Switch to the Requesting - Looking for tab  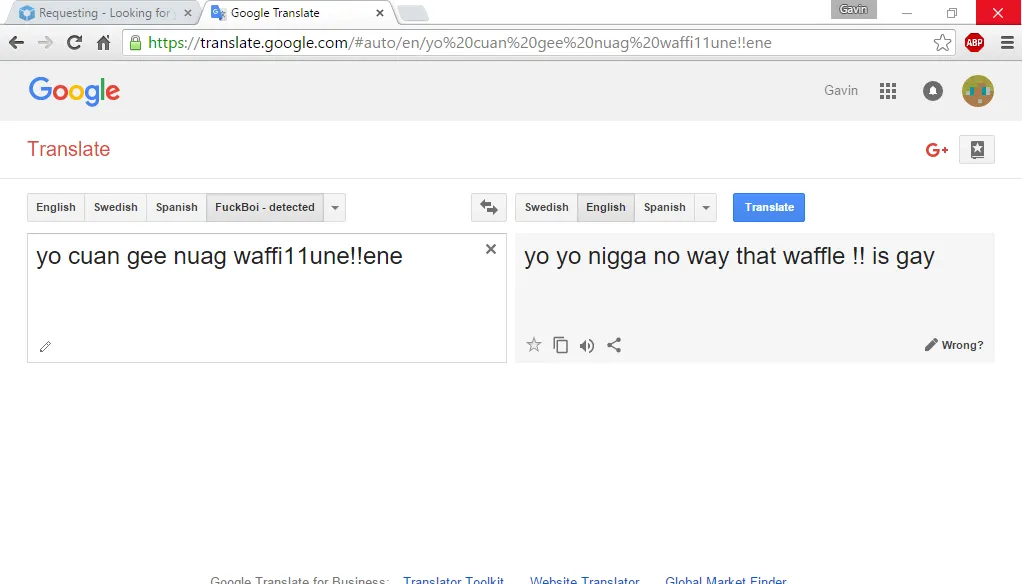[104, 13]
